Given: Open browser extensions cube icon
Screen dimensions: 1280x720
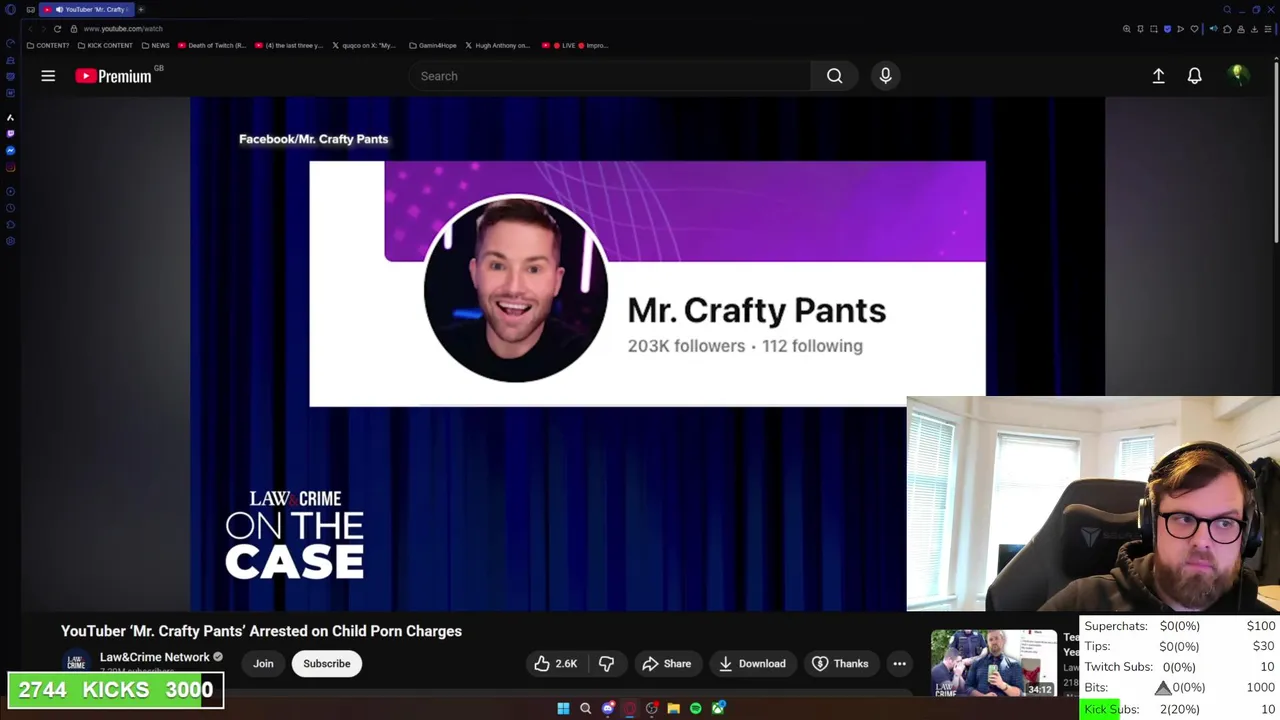Looking at the screenshot, I should [1227, 29].
